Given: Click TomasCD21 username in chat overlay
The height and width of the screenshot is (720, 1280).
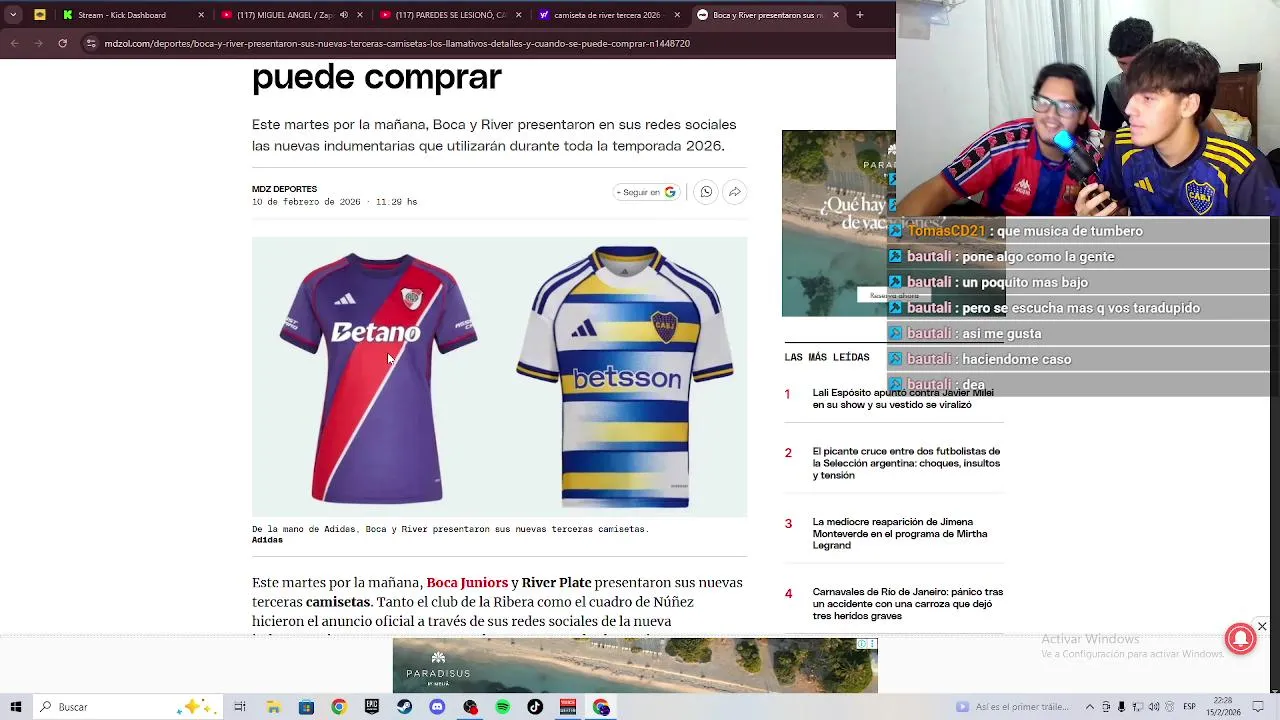Looking at the screenshot, I should pos(946,231).
